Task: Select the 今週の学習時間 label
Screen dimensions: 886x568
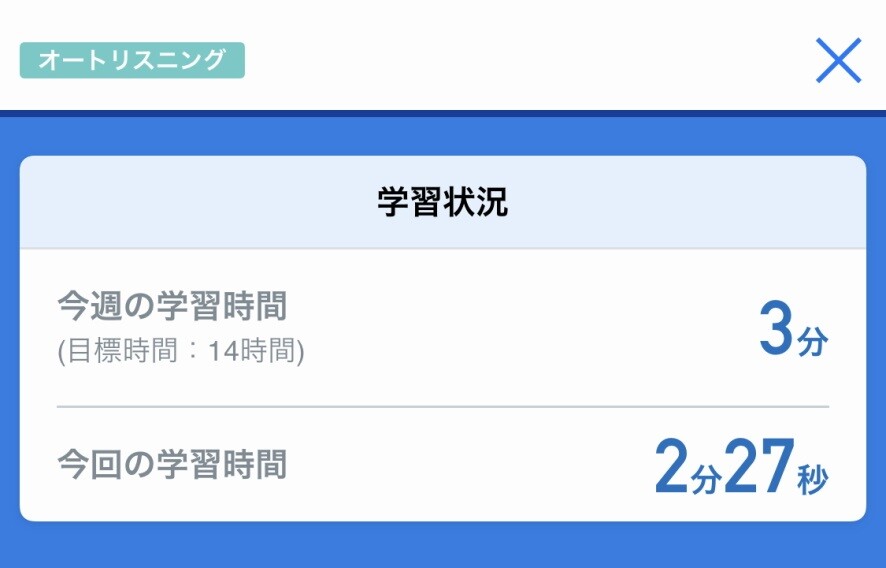Action: point(172,306)
